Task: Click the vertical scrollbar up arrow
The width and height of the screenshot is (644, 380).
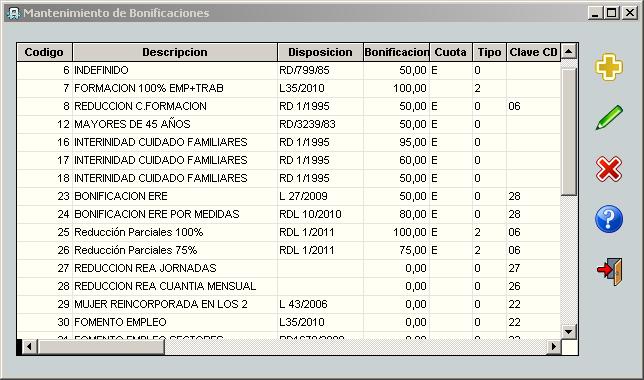Action: pos(569,51)
